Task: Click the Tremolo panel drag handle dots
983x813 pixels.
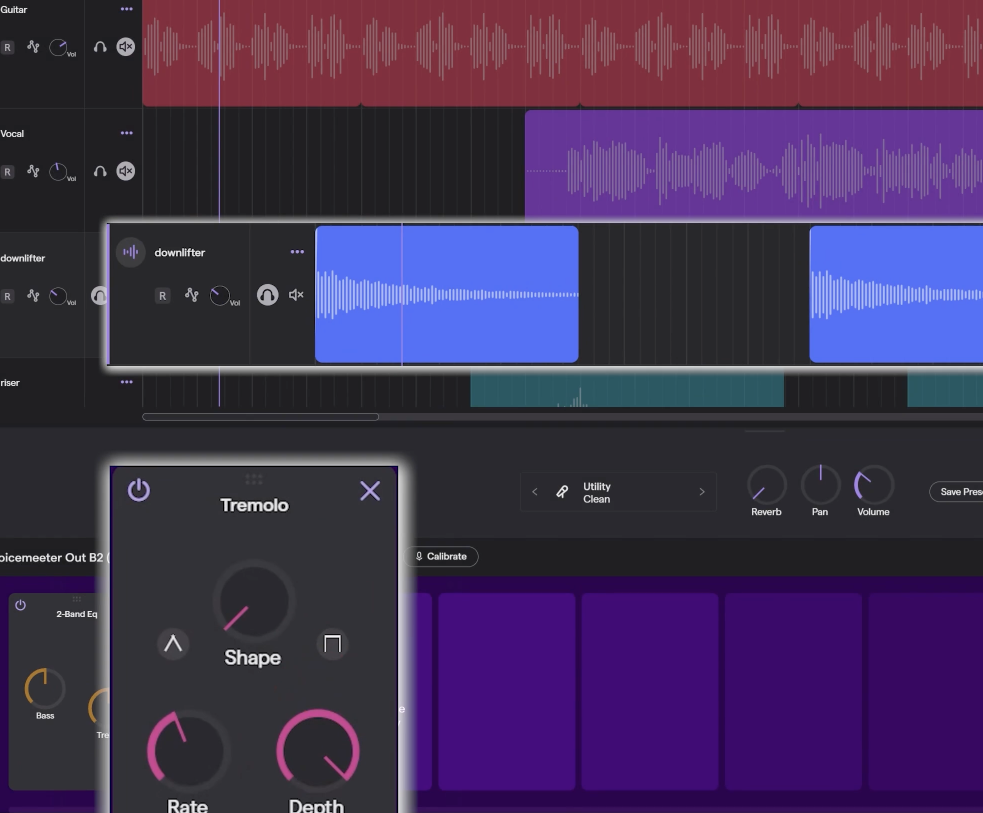Action: [x=254, y=480]
